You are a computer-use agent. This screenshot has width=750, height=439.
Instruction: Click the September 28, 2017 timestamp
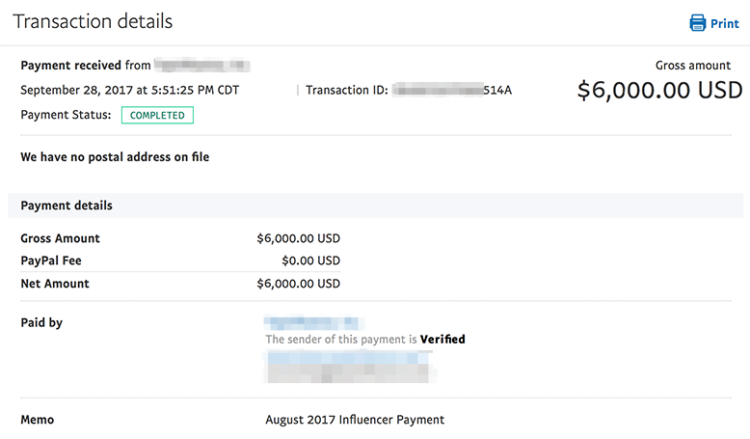pos(130,90)
